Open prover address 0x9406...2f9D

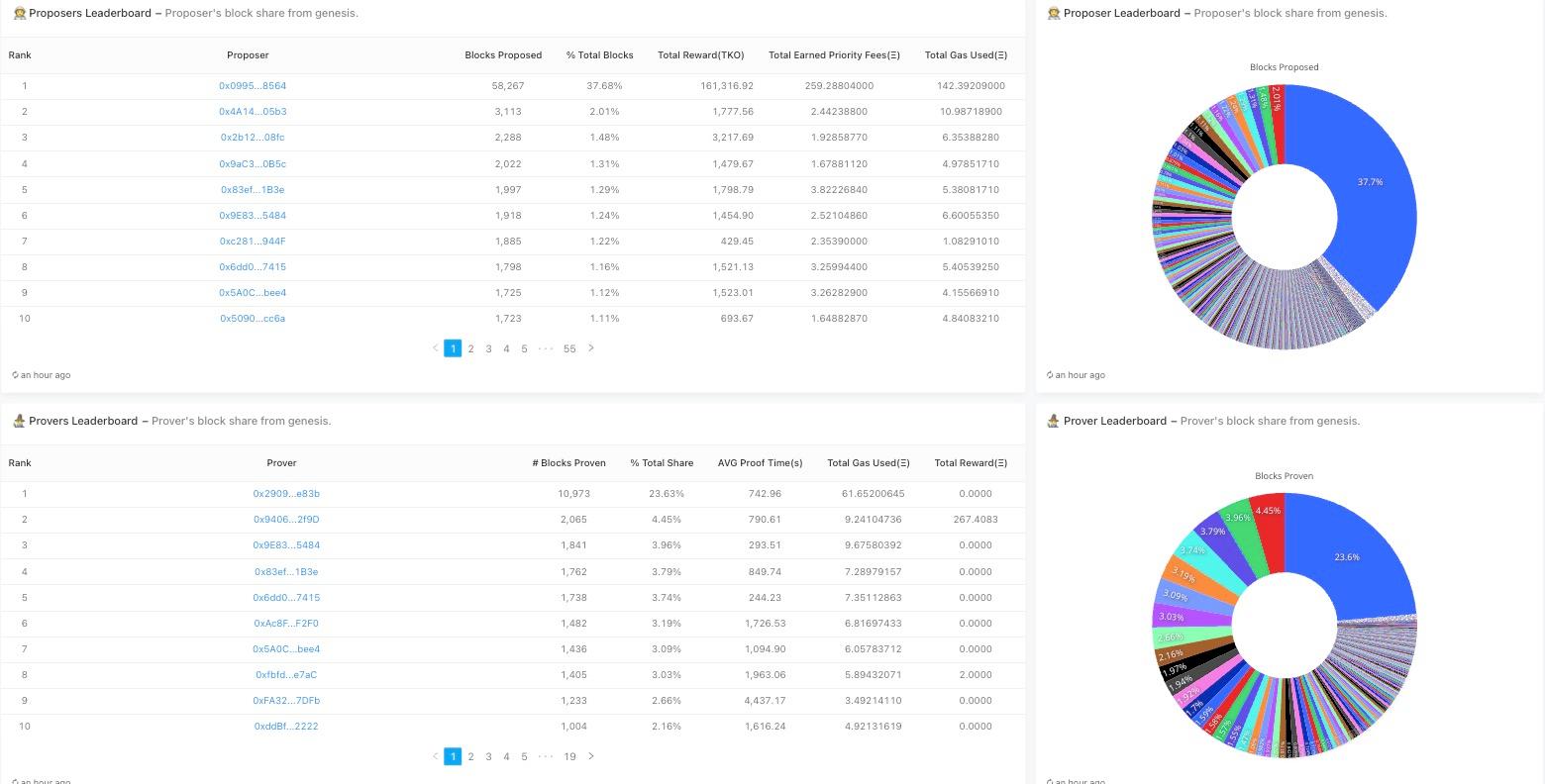pos(286,520)
